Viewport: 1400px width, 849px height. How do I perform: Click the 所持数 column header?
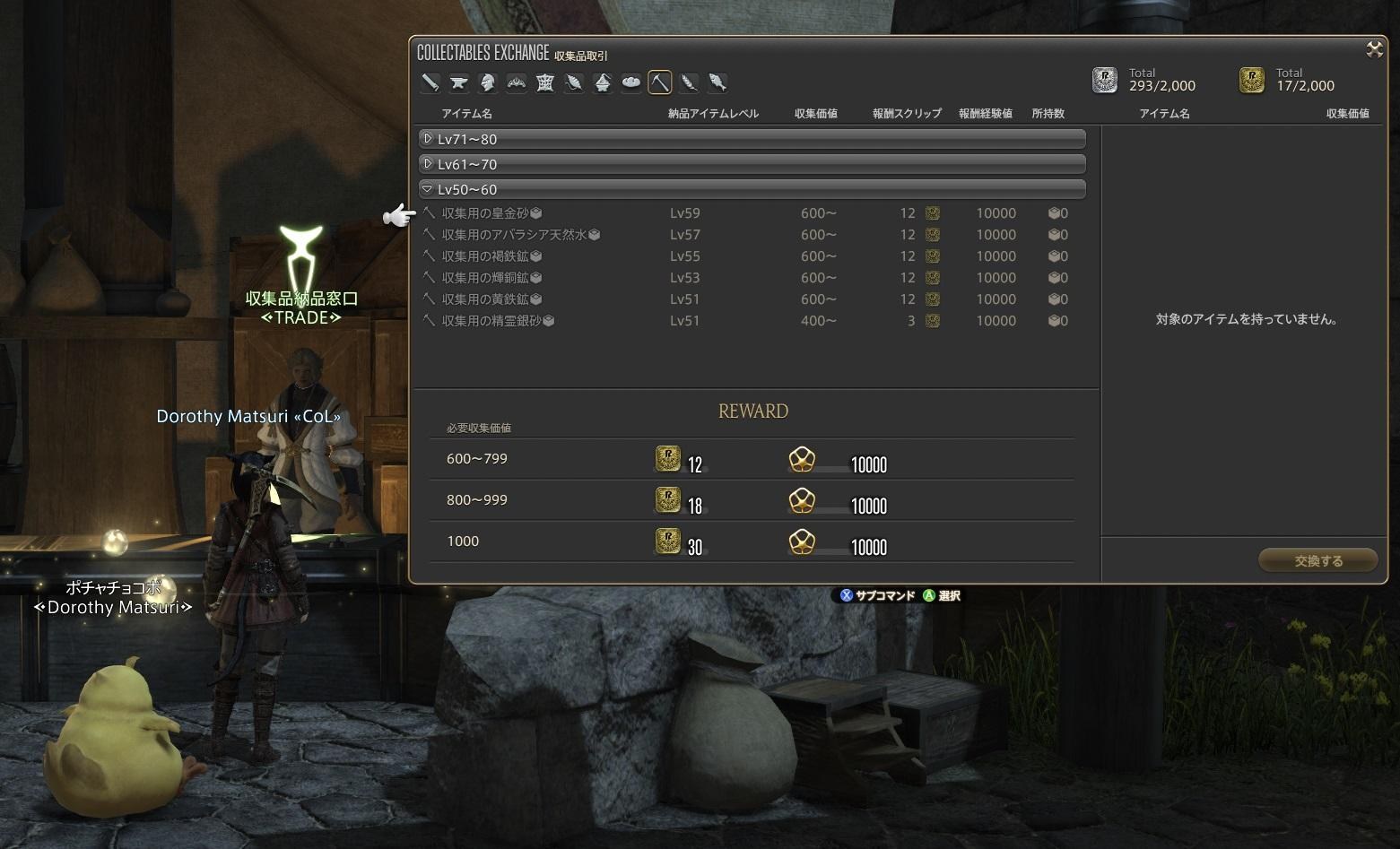(1048, 114)
